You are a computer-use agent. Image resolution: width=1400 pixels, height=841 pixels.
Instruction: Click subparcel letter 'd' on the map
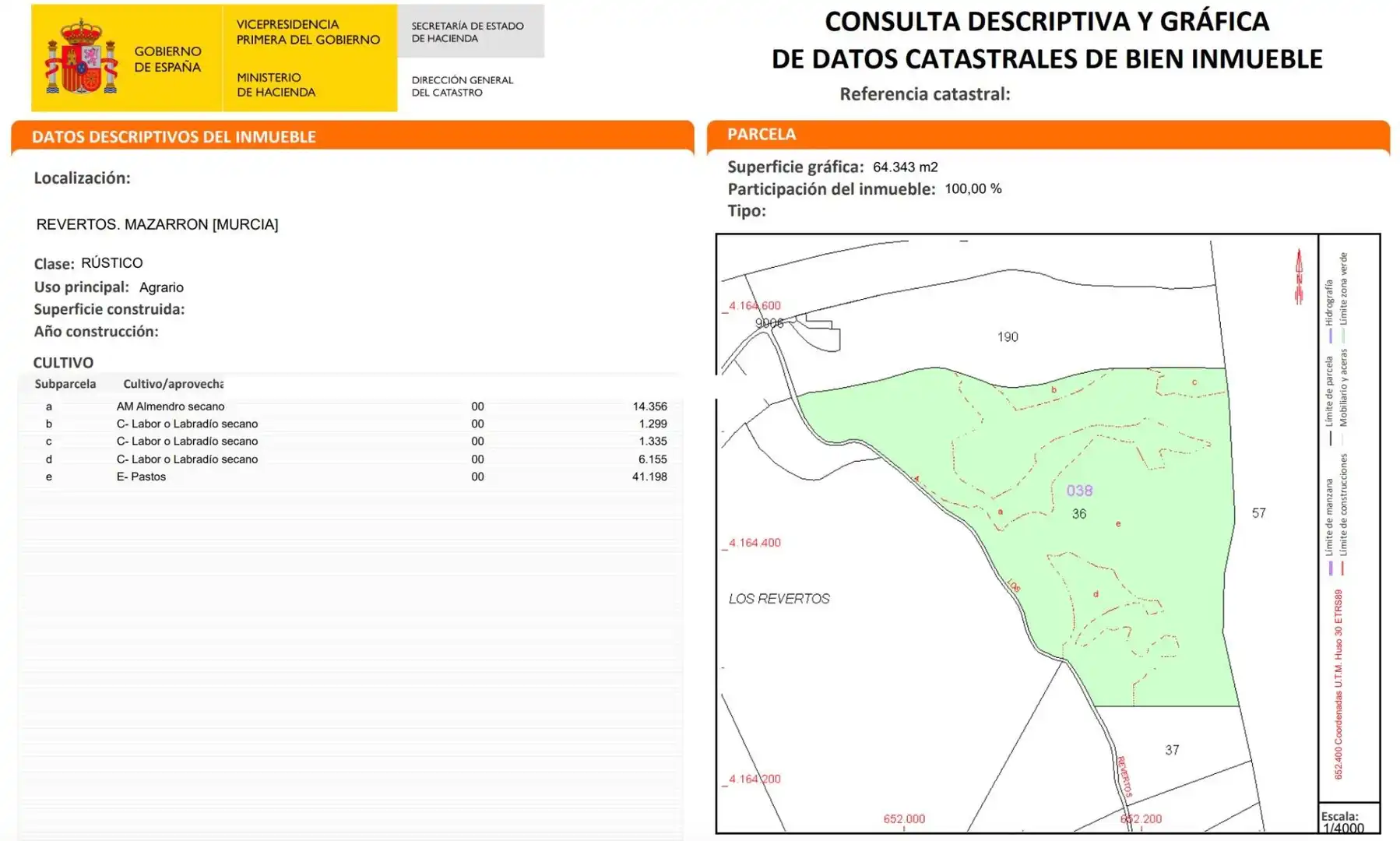(x=1096, y=594)
